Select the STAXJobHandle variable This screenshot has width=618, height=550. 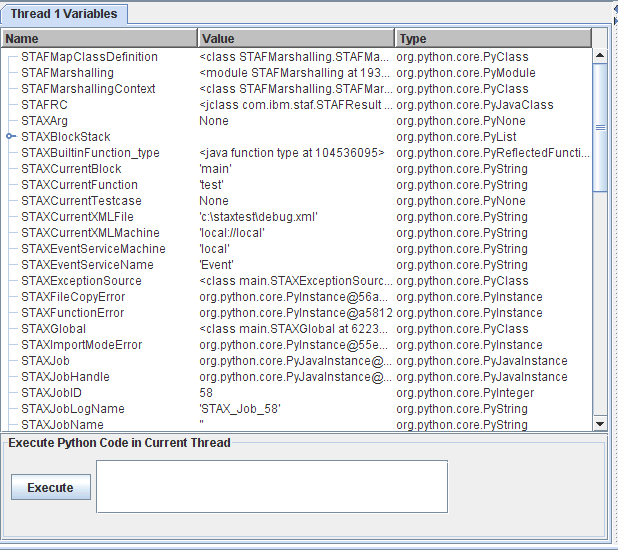[x=65, y=377]
